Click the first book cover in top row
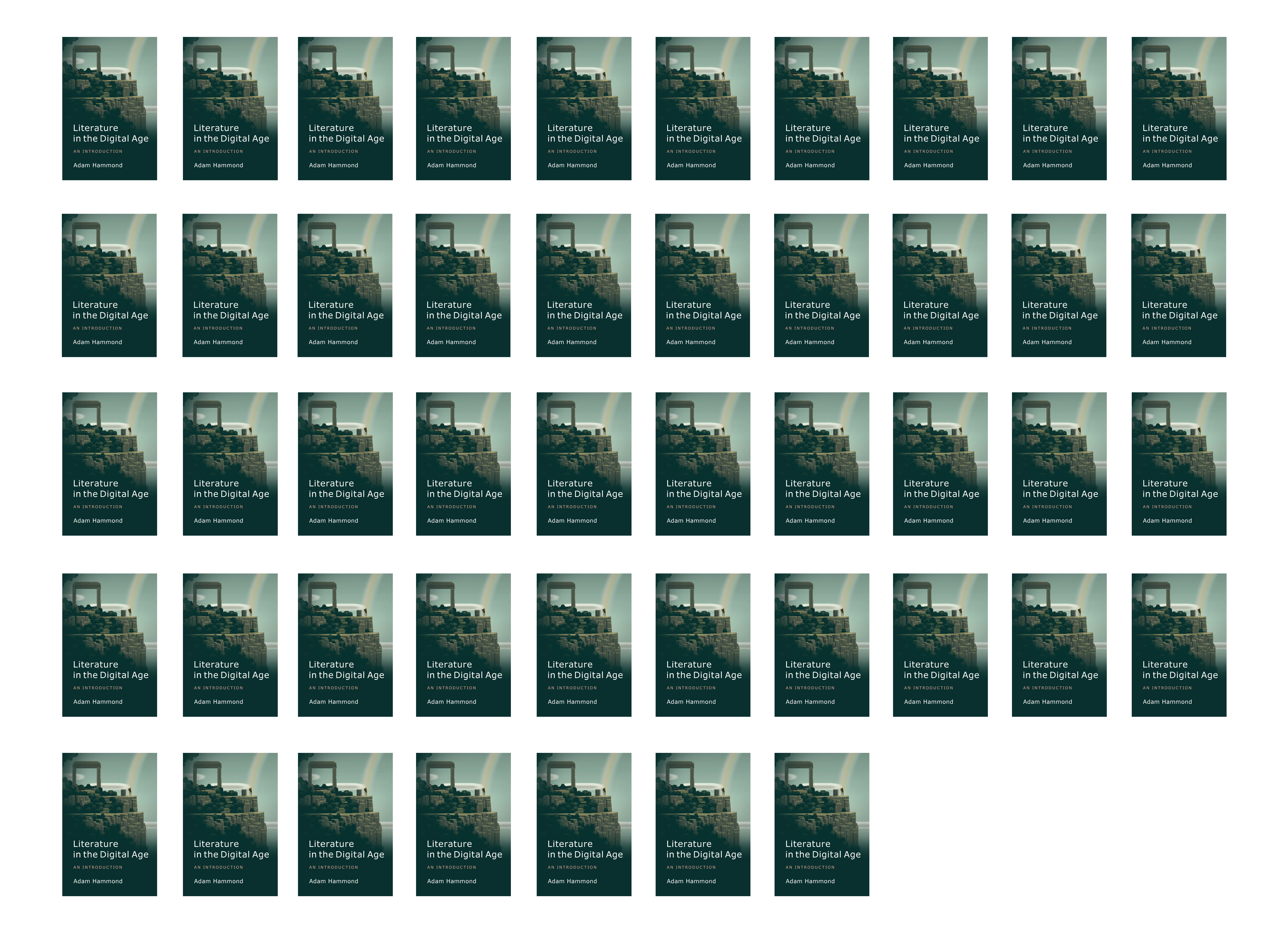The height and width of the screenshot is (952, 1288). (109, 108)
